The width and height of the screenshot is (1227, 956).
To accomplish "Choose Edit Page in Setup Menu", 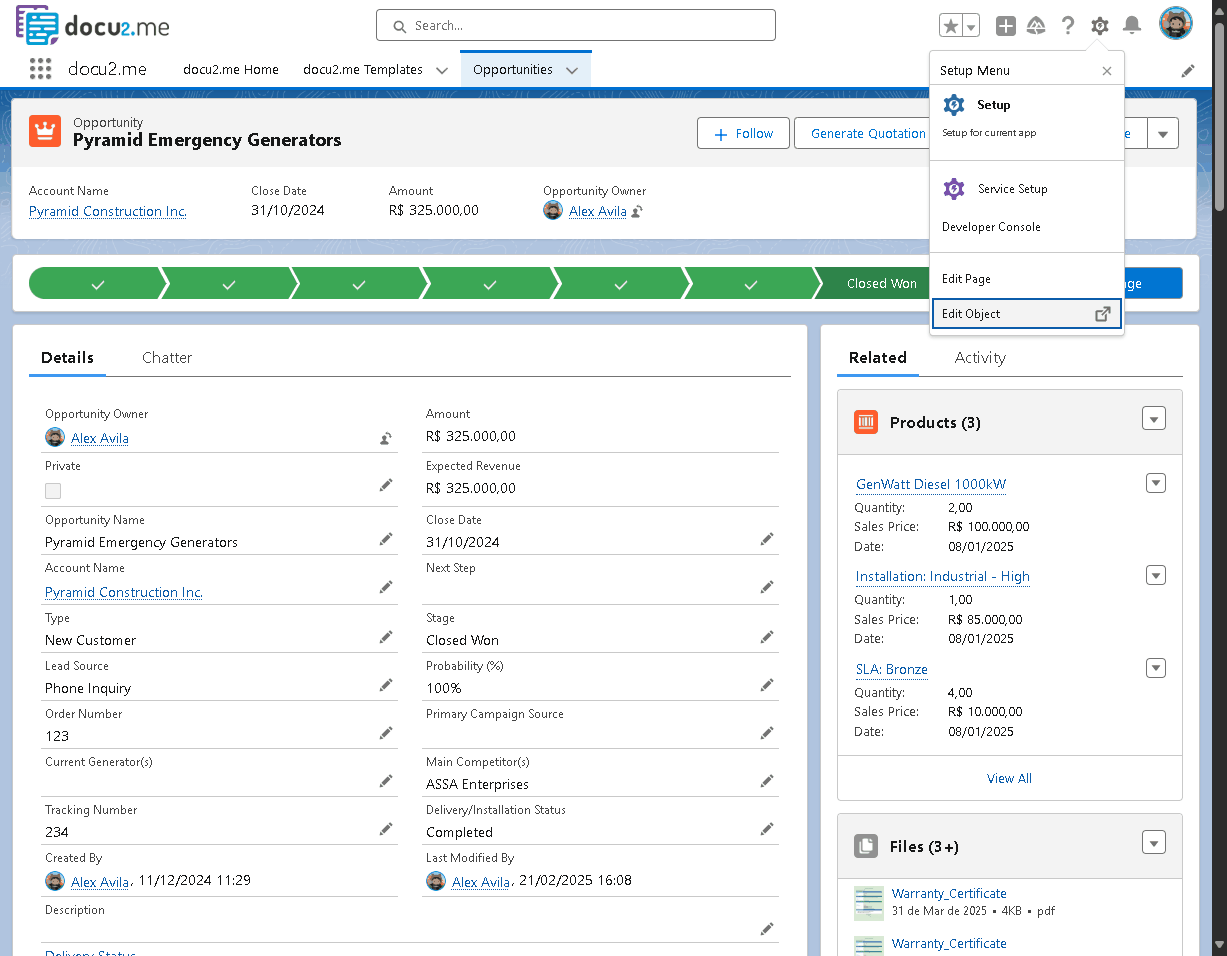I will pyautogui.click(x=1026, y=279).
